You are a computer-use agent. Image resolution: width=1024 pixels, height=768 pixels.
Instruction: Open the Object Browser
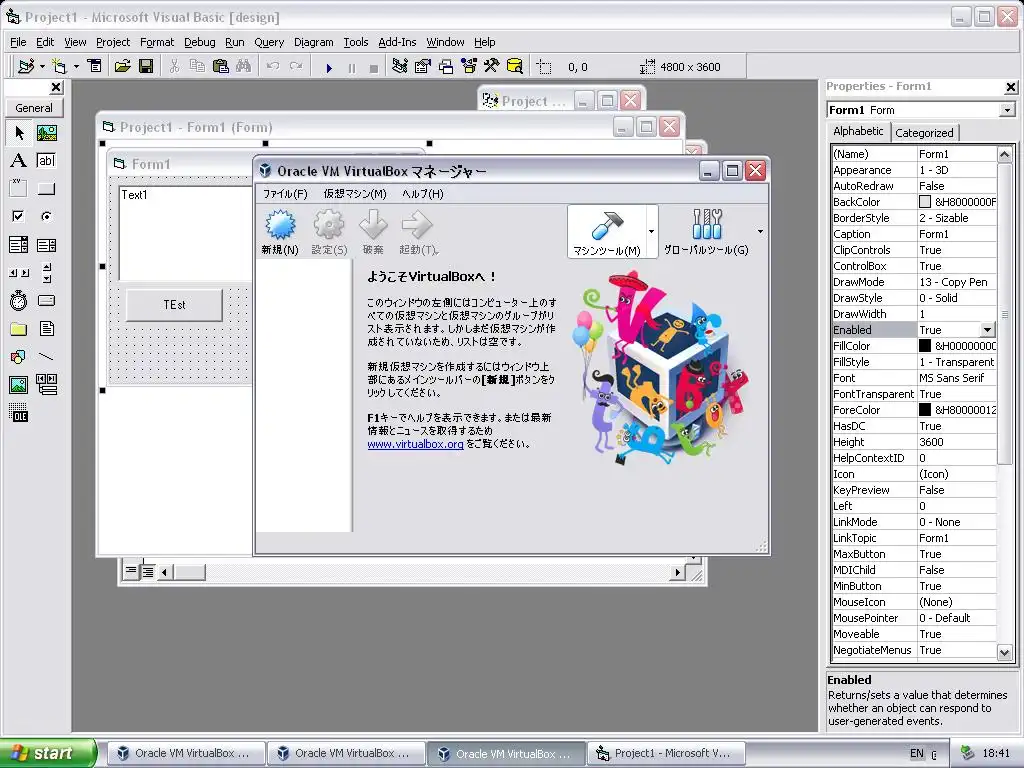tap(469, 67)
